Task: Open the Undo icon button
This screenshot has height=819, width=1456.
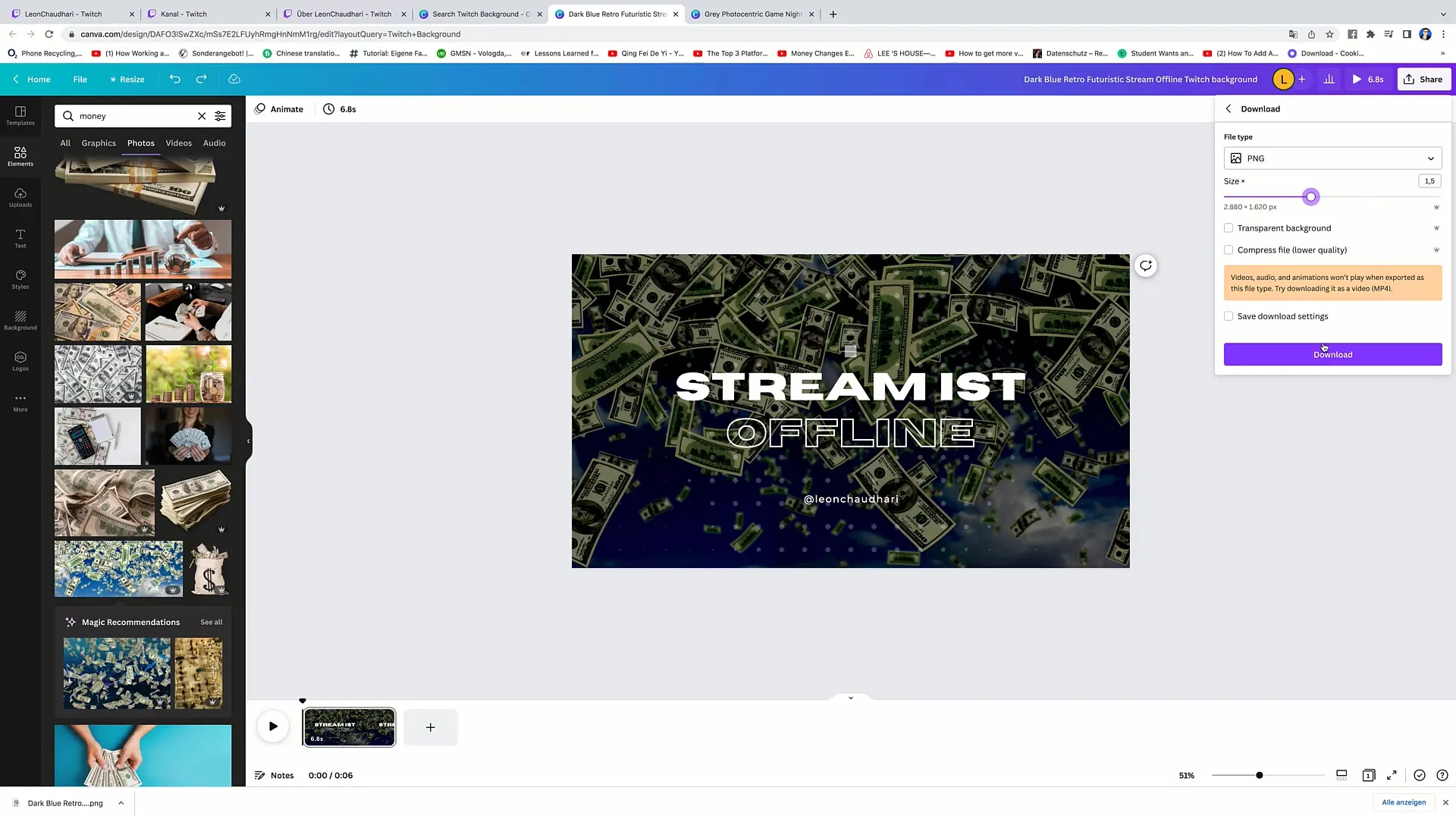Action: (175, 79)
